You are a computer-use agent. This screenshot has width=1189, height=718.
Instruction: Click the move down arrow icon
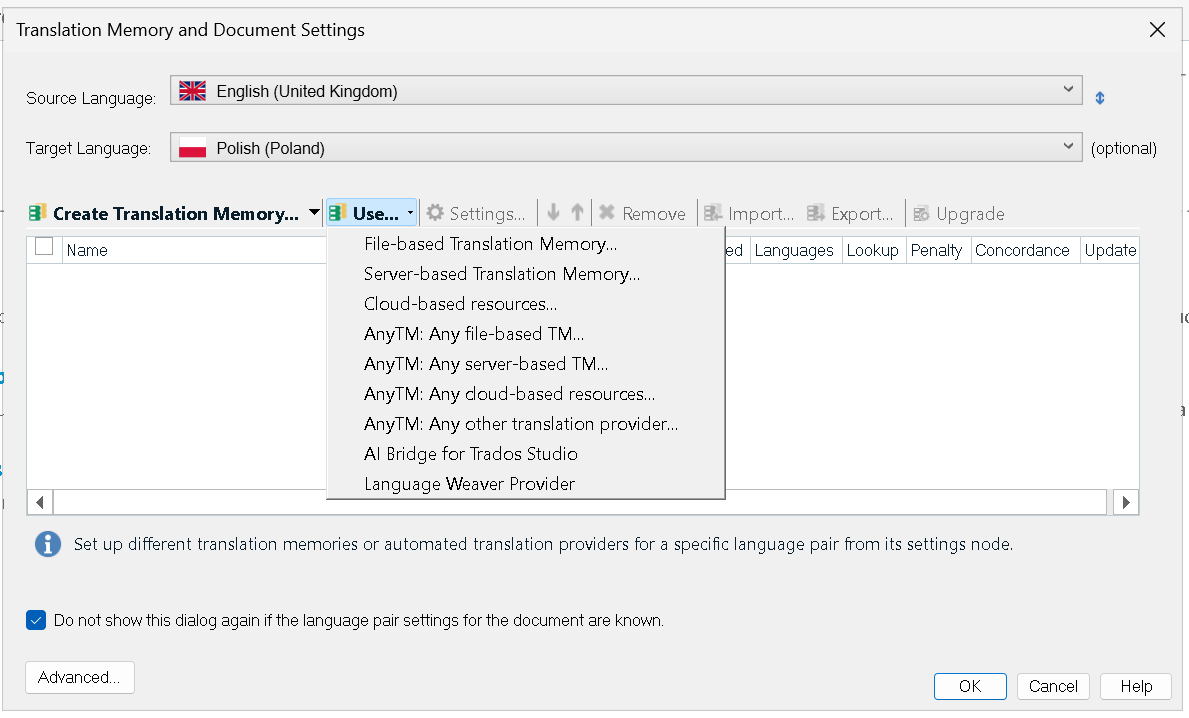(x=554, y=213)
